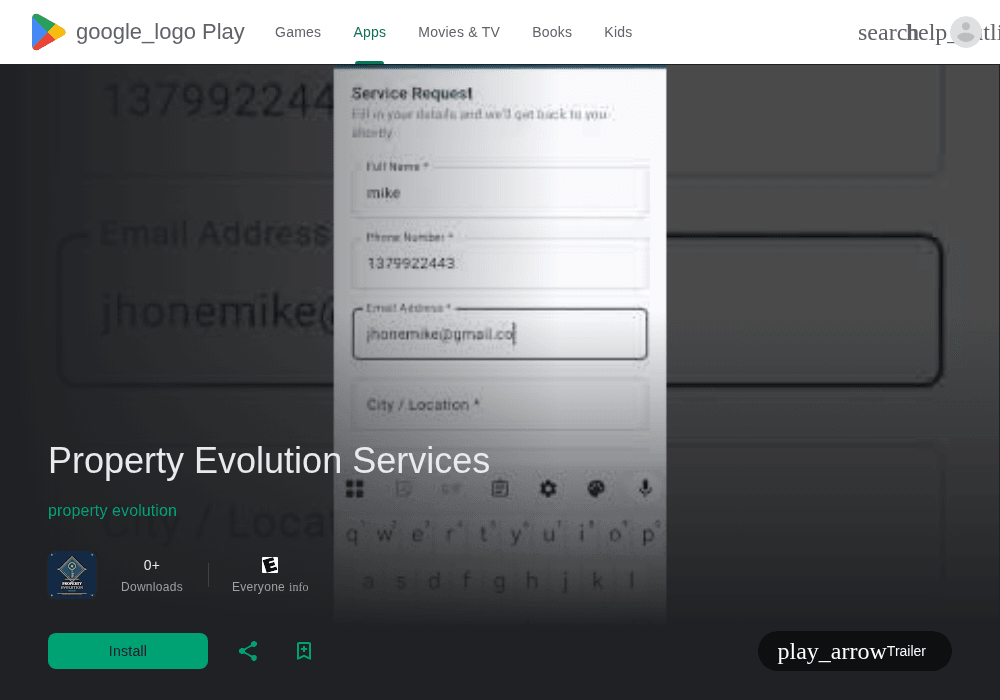
Task: Open the account profile avatar
Action: click(x=966, y=32)
